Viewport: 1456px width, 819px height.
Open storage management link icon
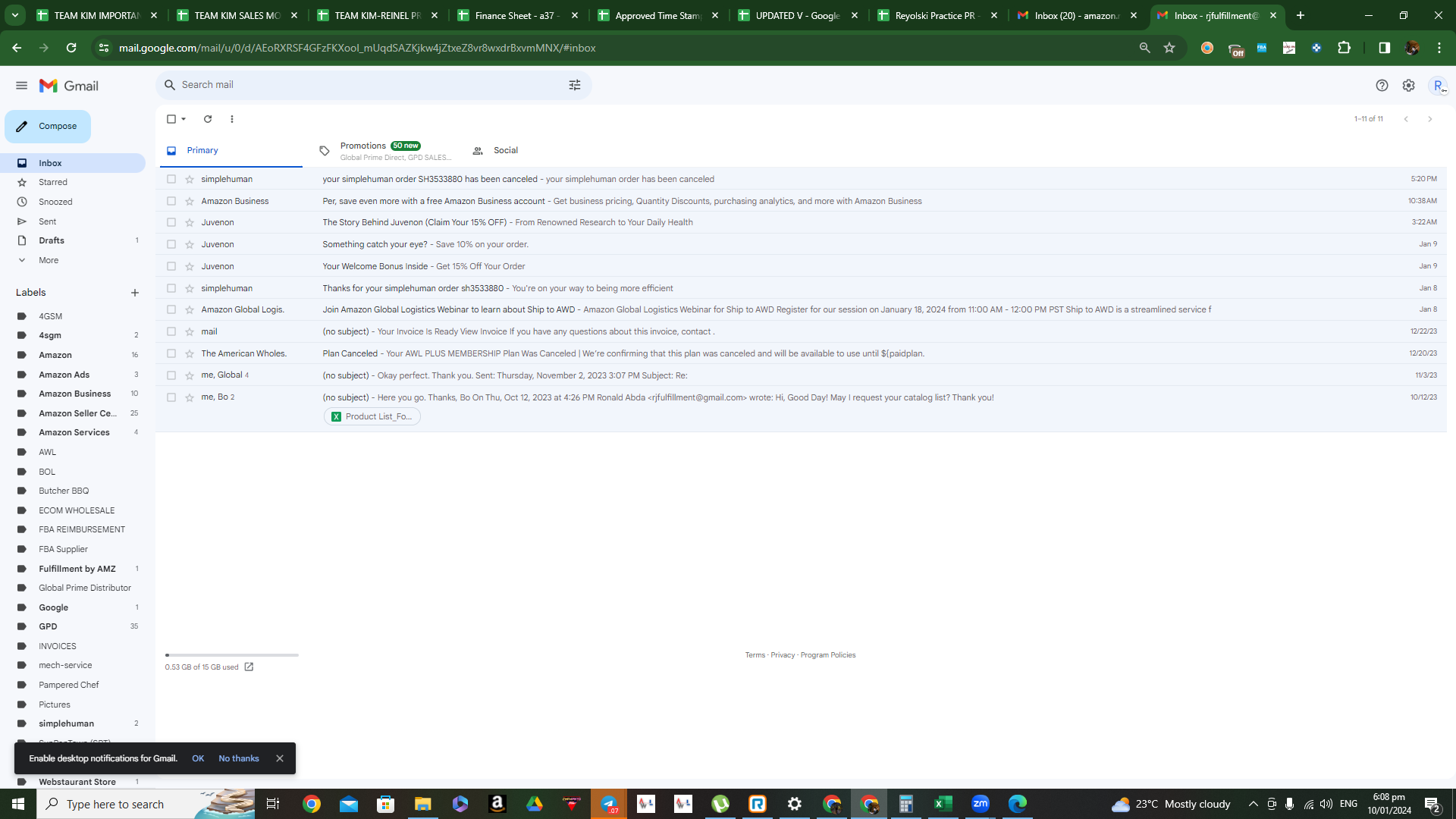(x=249, y=667)
